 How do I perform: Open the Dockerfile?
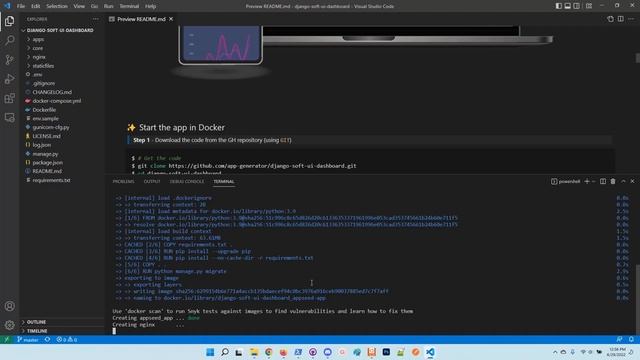pyautogui.click(x=44, y=110)
